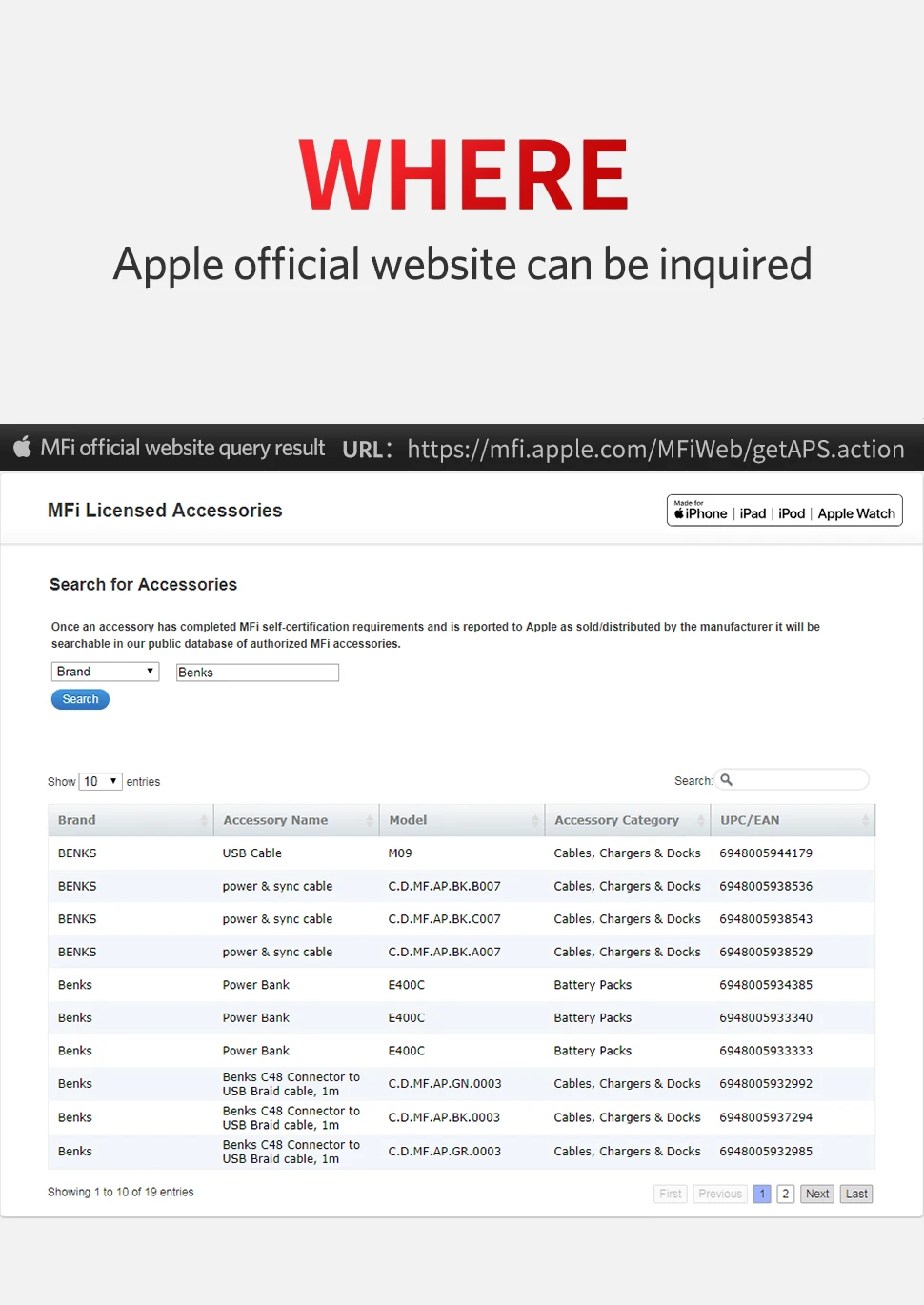Sort by the Brand column arrows

(x=204, y=820)
